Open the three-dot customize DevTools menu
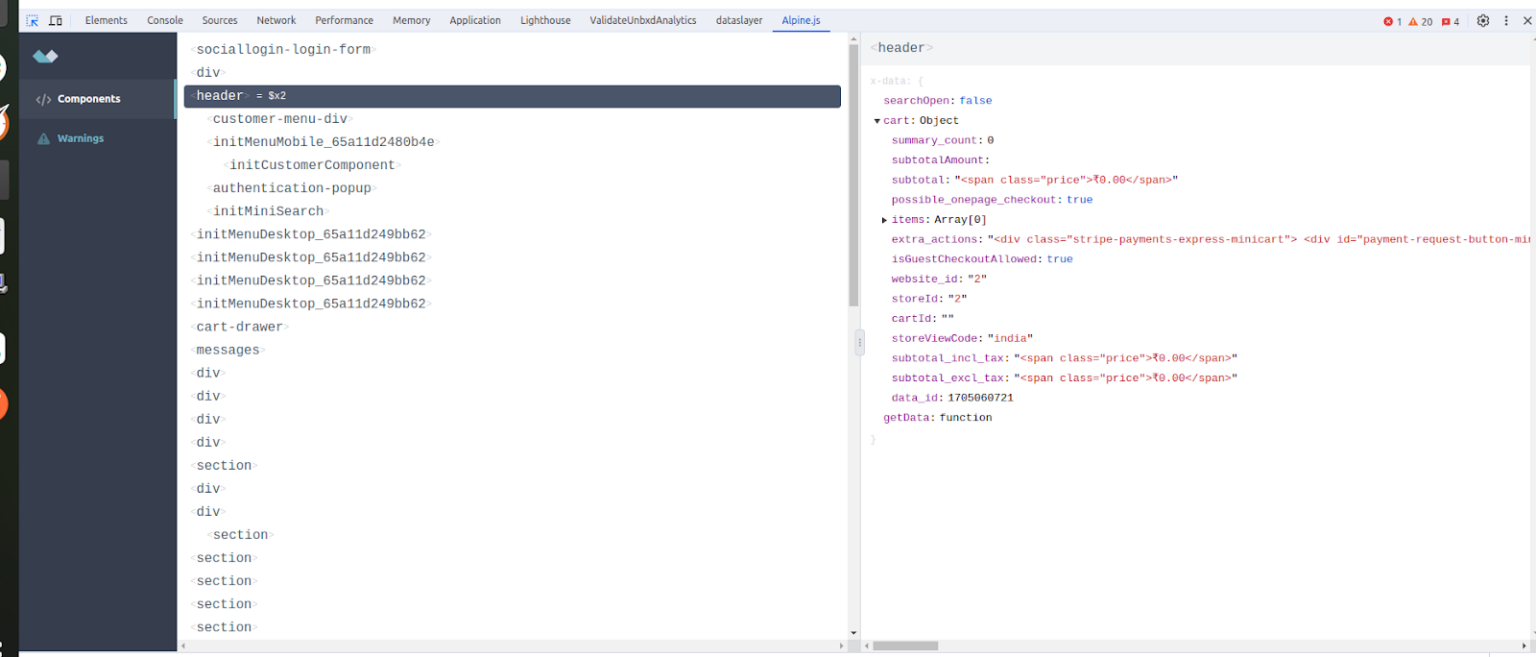1536x657 pixels. coord(1505,19)
